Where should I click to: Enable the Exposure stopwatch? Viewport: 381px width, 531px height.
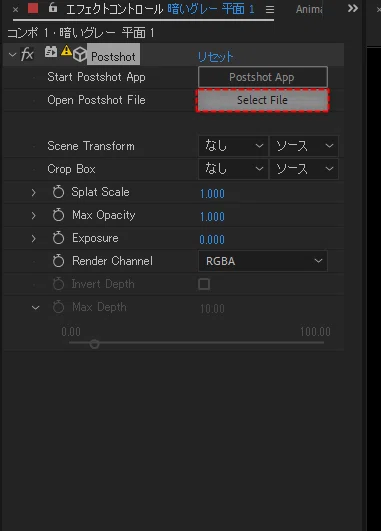point(58,238)
